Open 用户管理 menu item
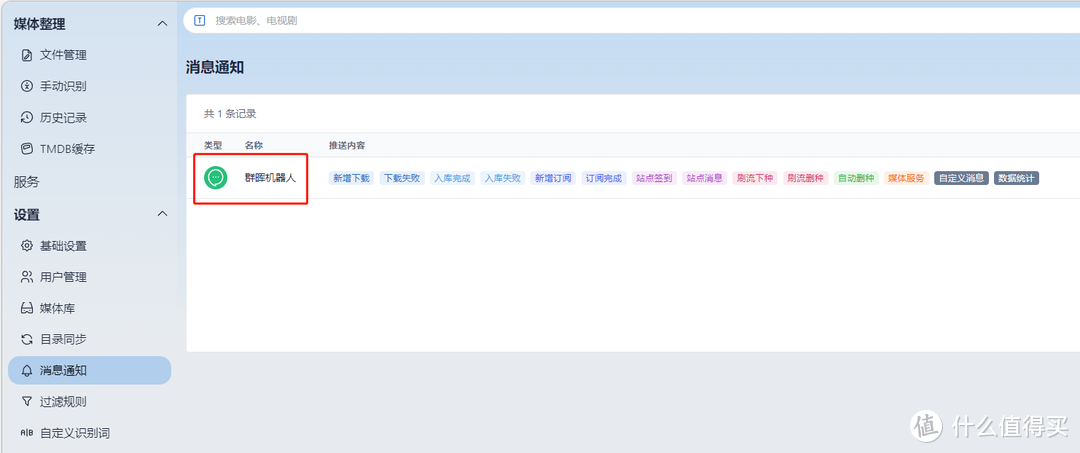This screenshot has height=453, width=1080. tap(90, 277)
